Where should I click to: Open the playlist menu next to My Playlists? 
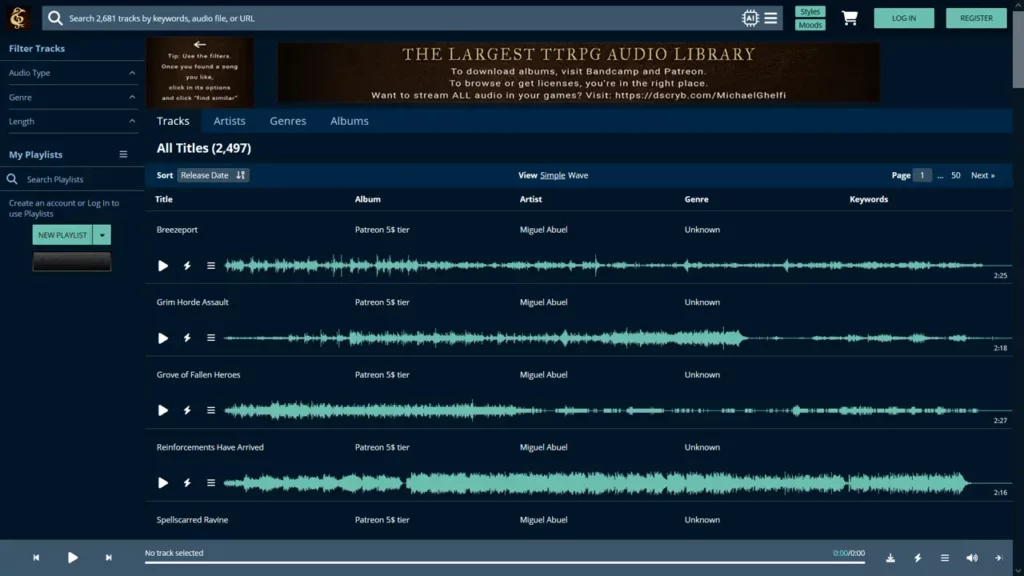click(x=125, y=154)
